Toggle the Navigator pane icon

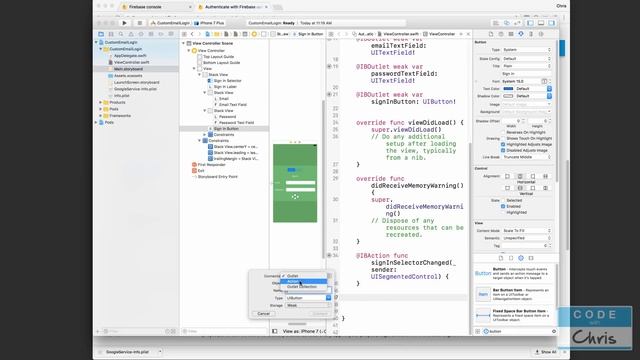pyautogui.click(x=530, y=23)
